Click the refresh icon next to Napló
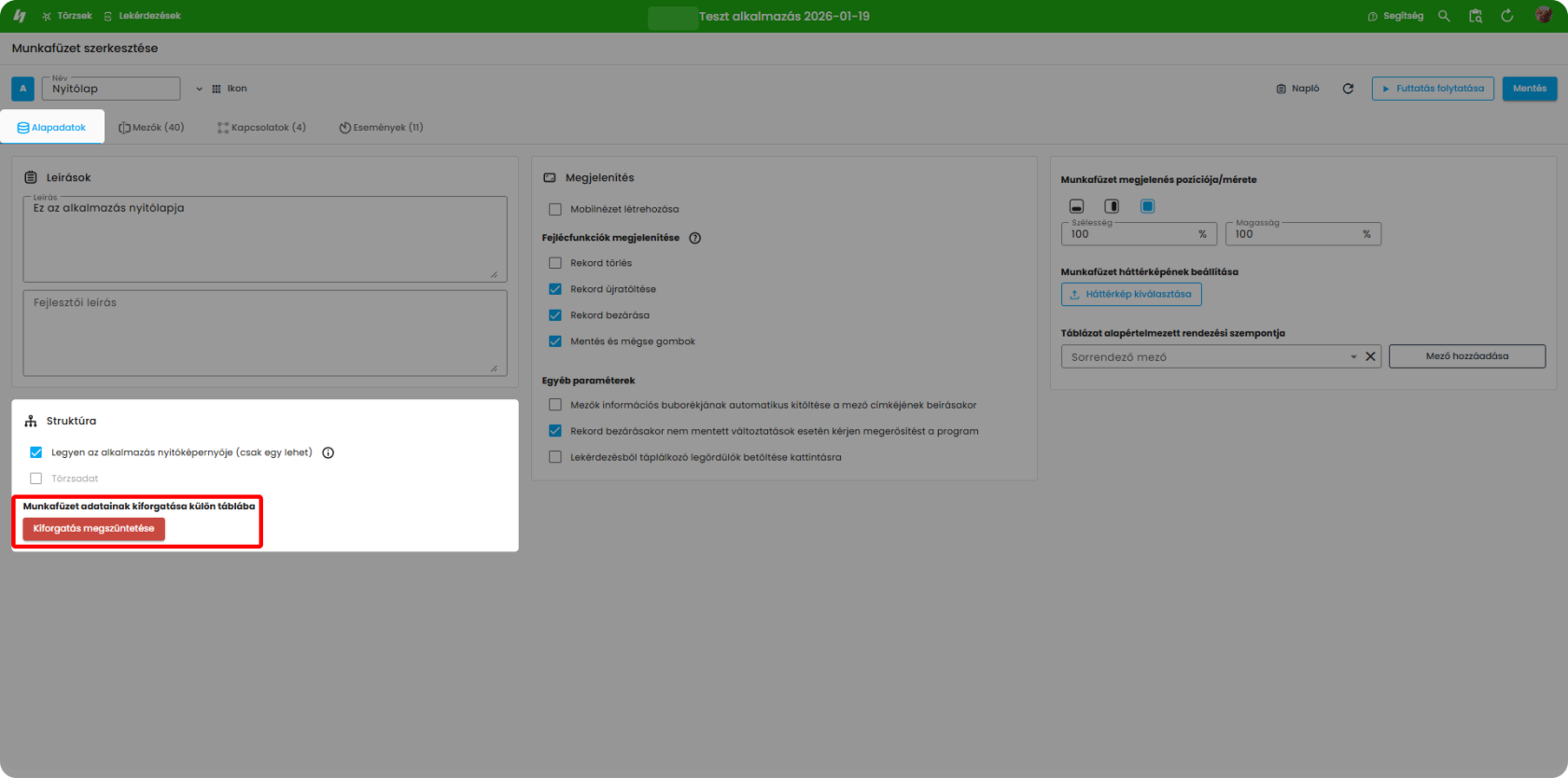This screenshot has width=1568, height=778. (1348, 89)
